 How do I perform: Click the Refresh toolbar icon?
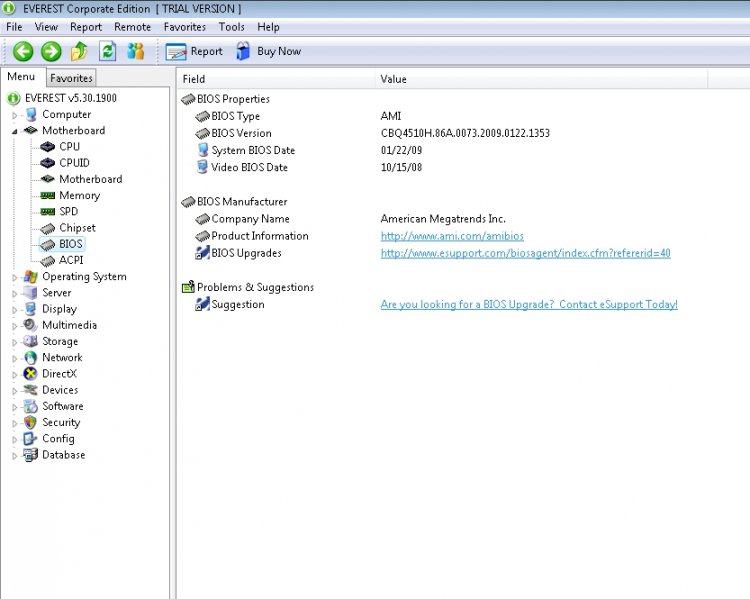click(108, 51)
